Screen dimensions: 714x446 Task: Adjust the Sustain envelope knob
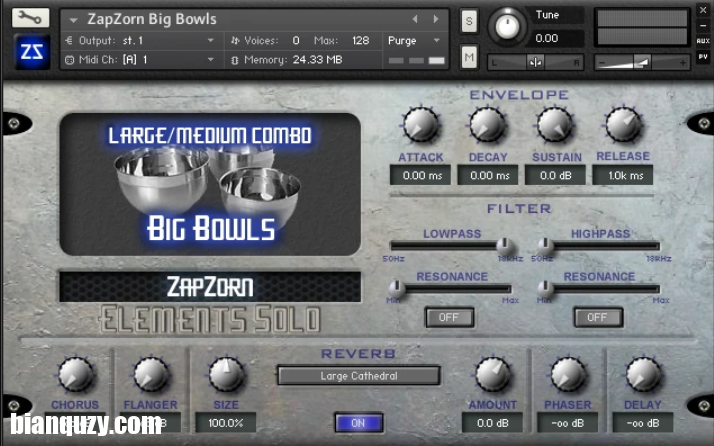tap(555, 125)
